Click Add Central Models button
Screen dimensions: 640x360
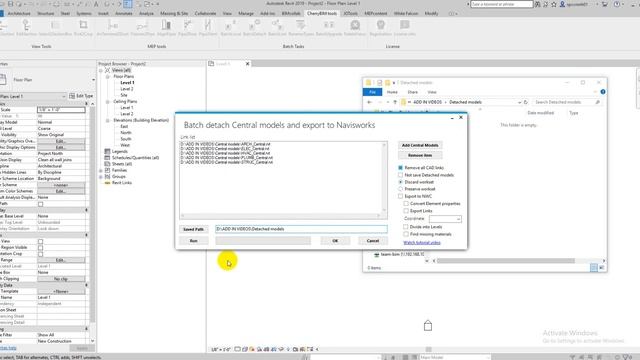tap(420, 145)
